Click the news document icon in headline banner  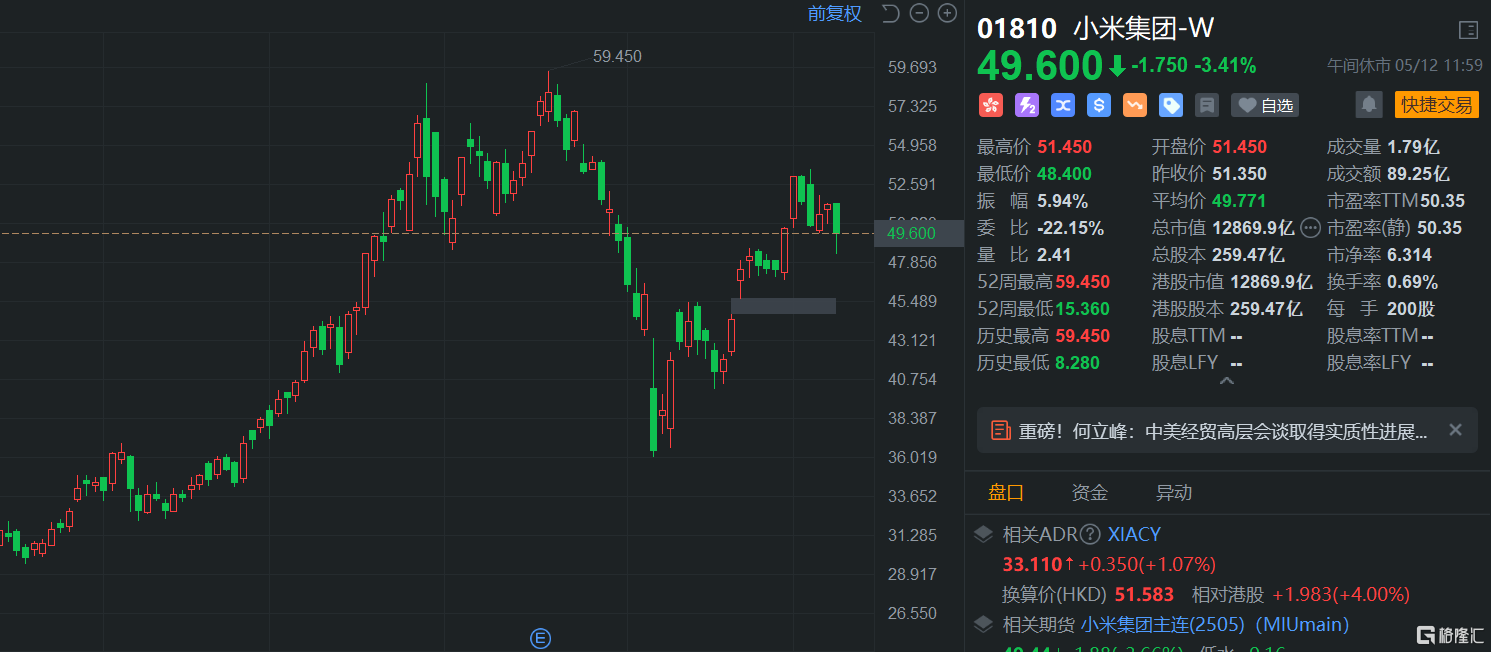(1000, 431)
